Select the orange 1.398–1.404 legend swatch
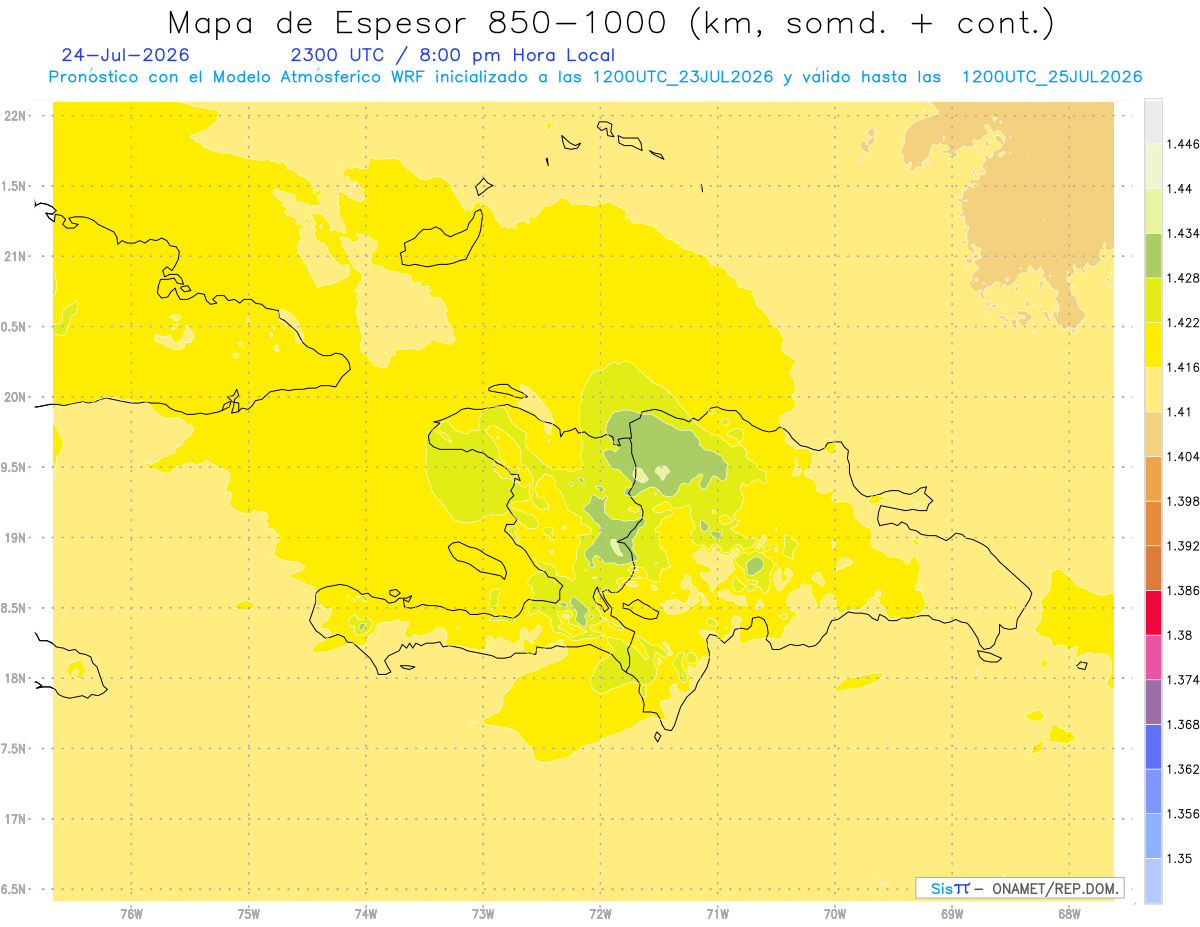 click(1153, 479)
